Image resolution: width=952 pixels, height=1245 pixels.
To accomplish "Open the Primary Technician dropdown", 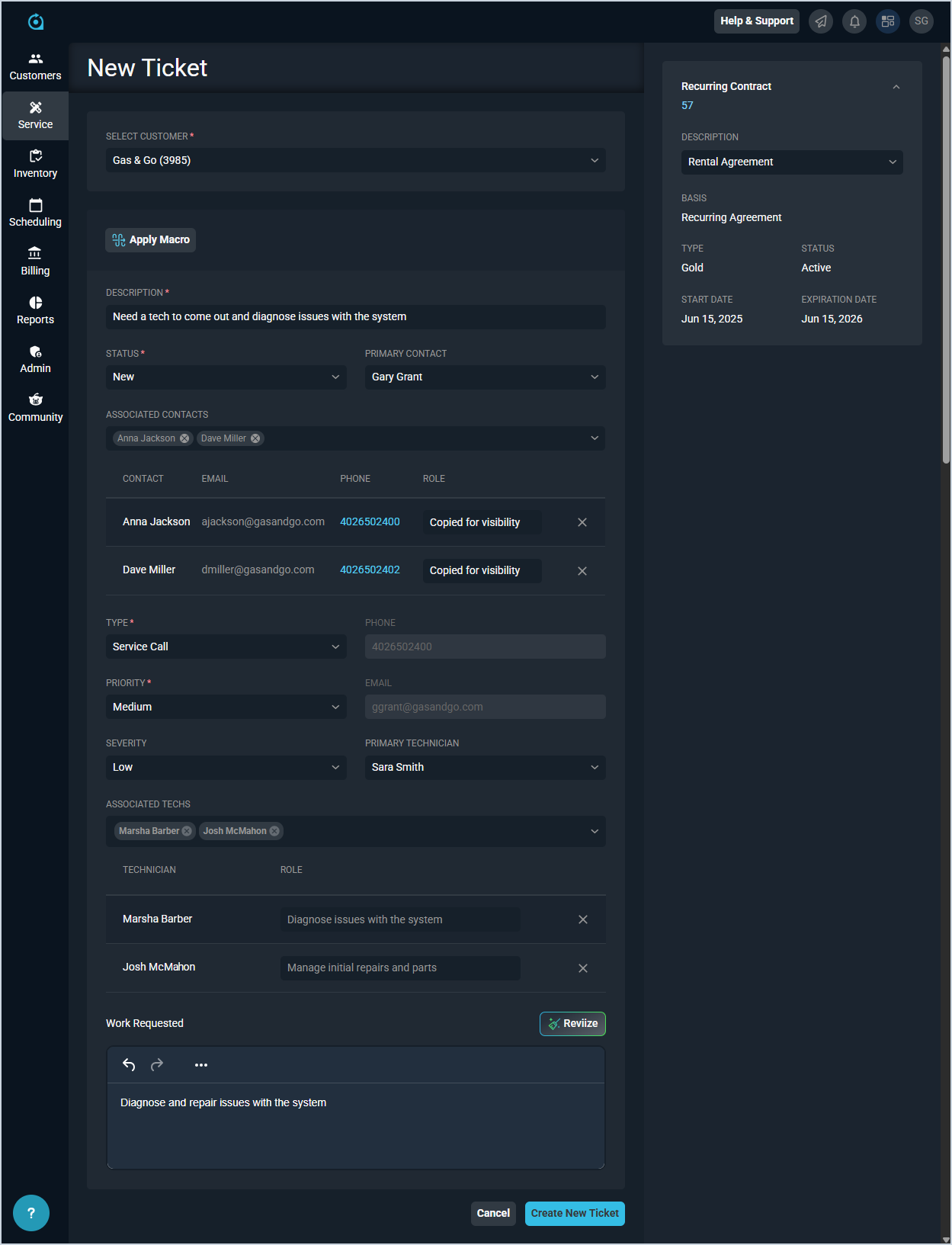I will (485, 767).
